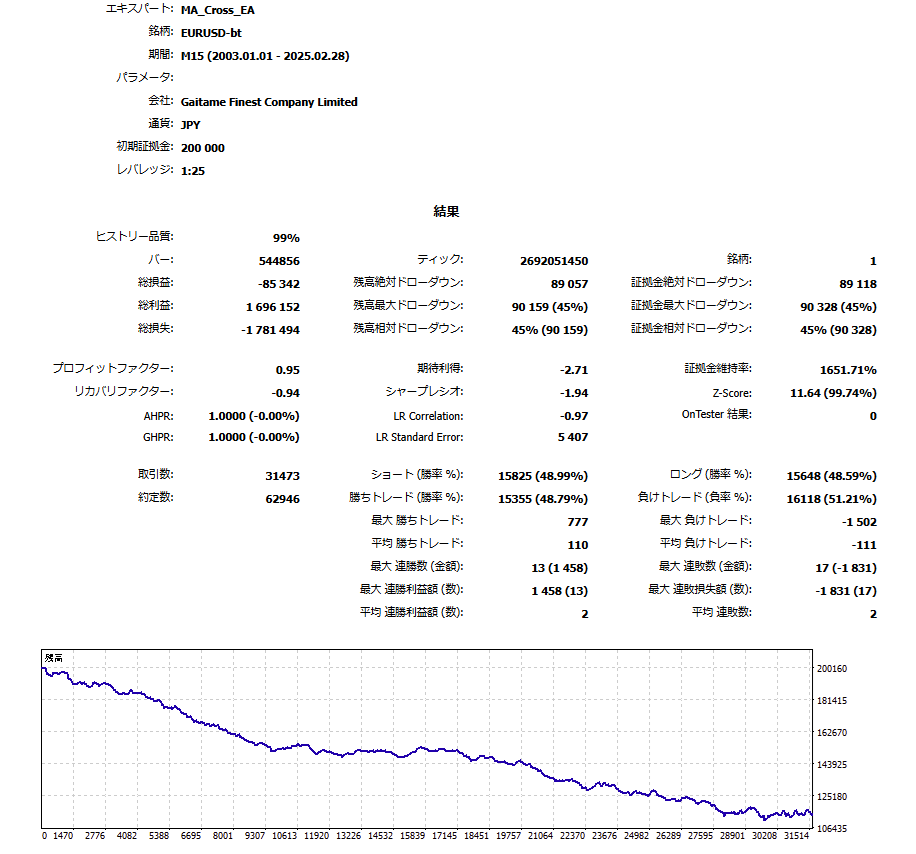Click total deals count 62946
The image size is (916, 854).
tap(282, 499)
